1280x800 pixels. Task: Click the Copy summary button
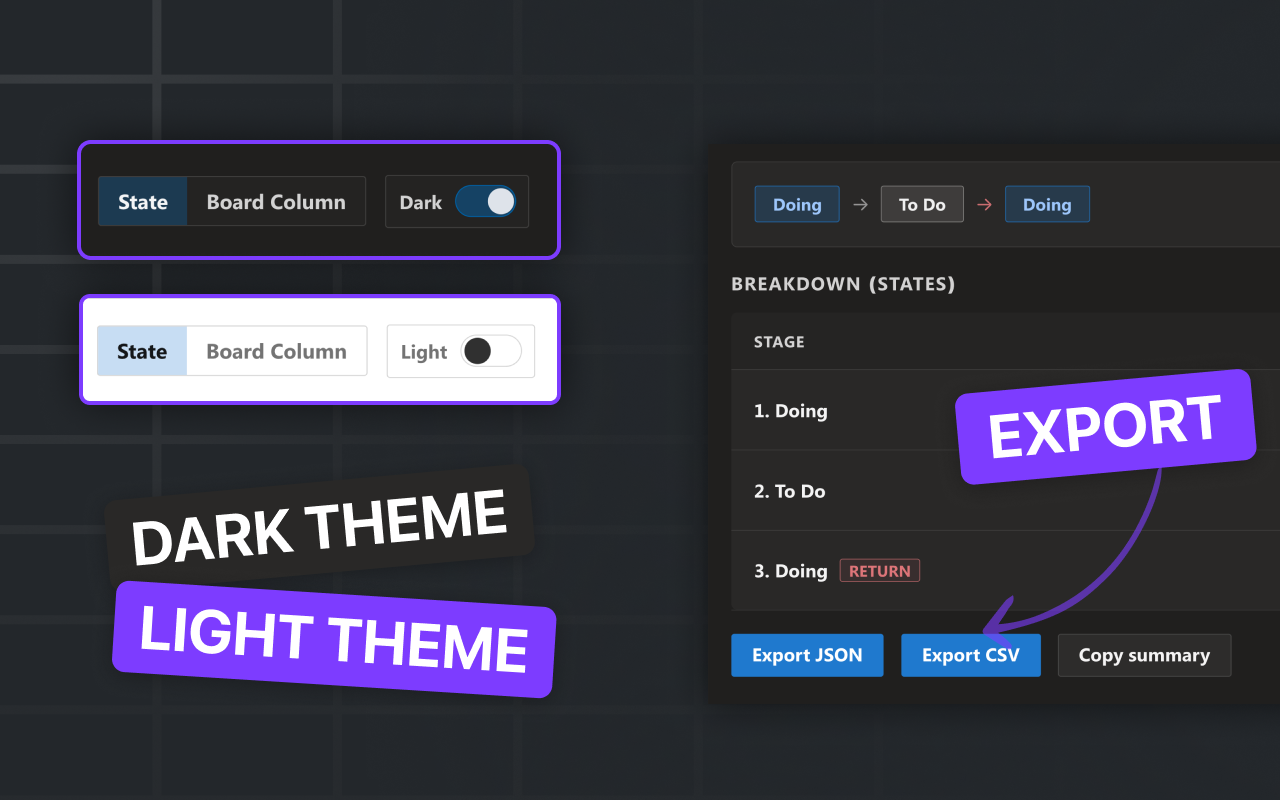click(x=1144, y=655)
